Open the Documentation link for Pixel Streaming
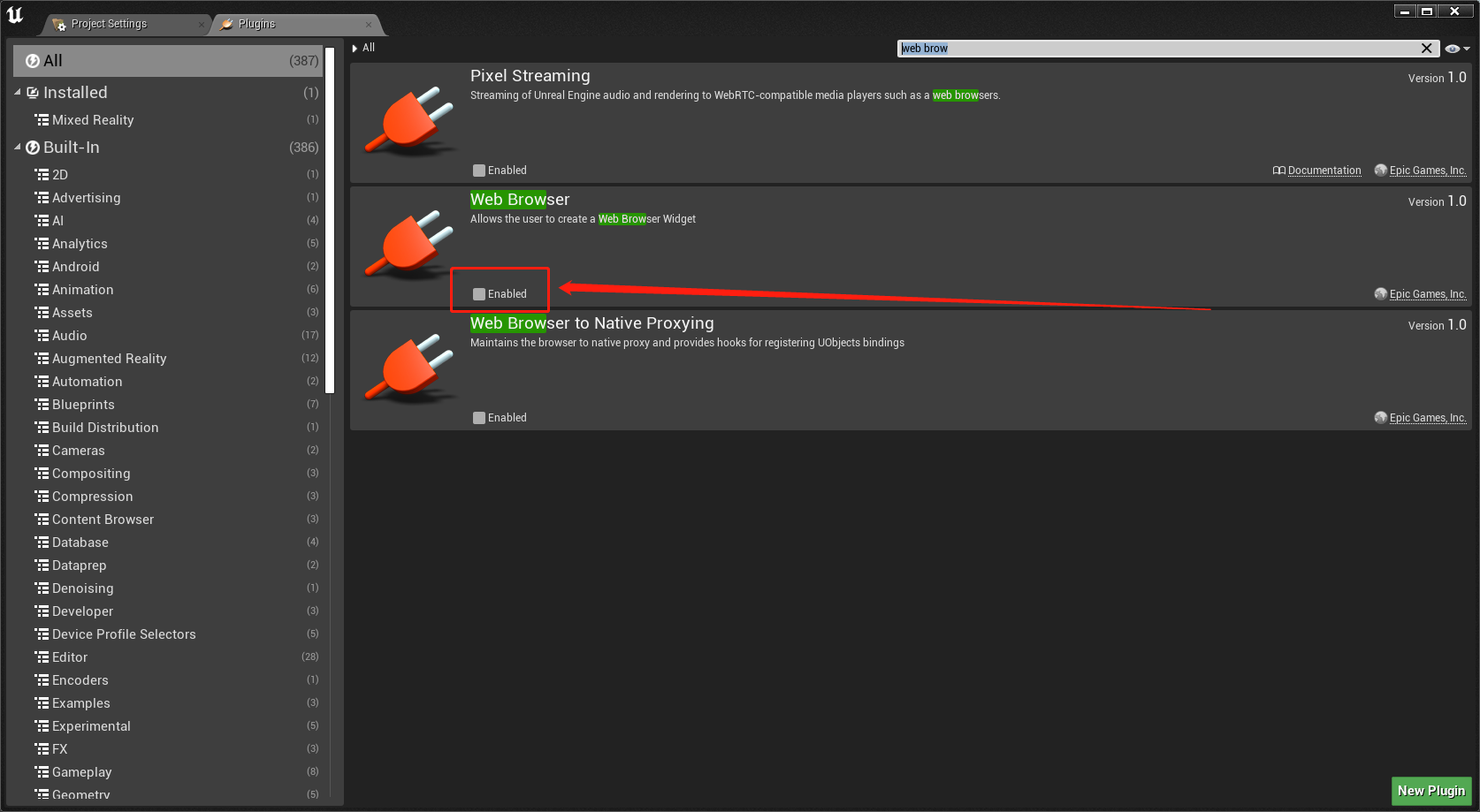Viewport: 1480px width, 812px height. point(1325,170)
